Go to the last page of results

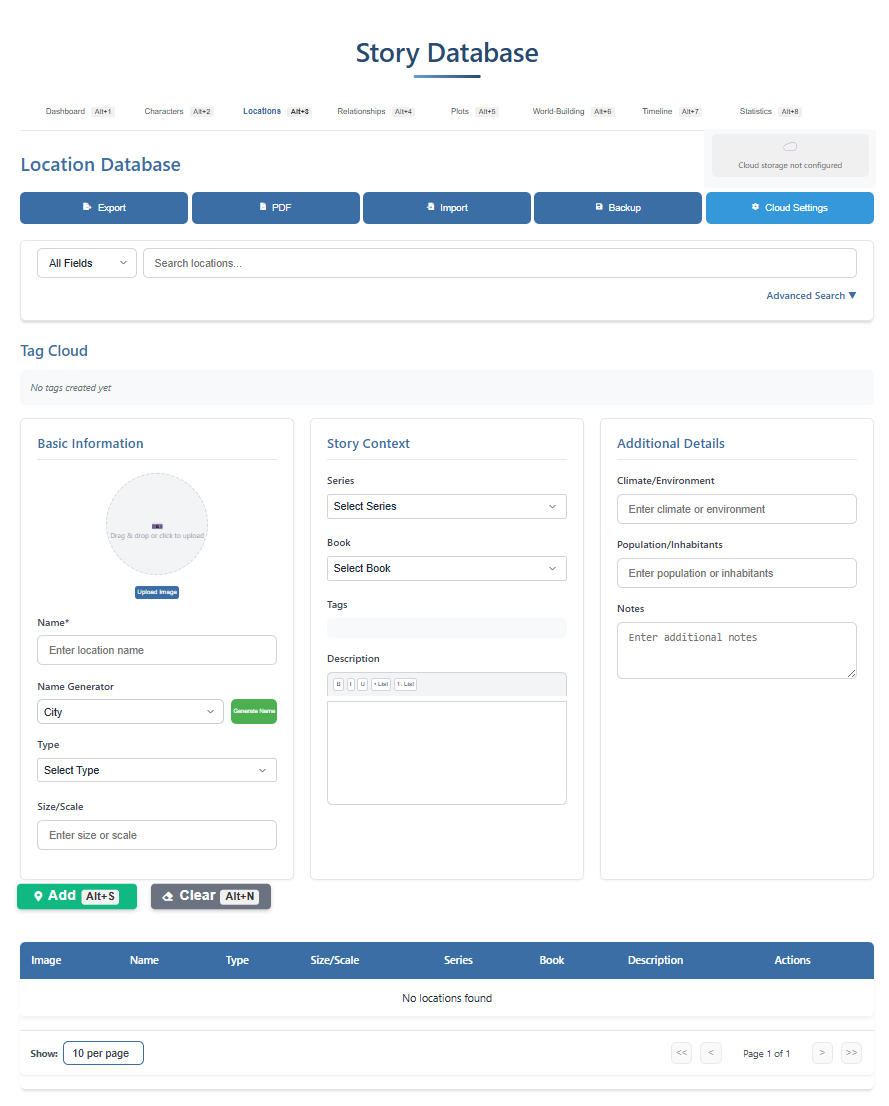[x=851, y=1053]
